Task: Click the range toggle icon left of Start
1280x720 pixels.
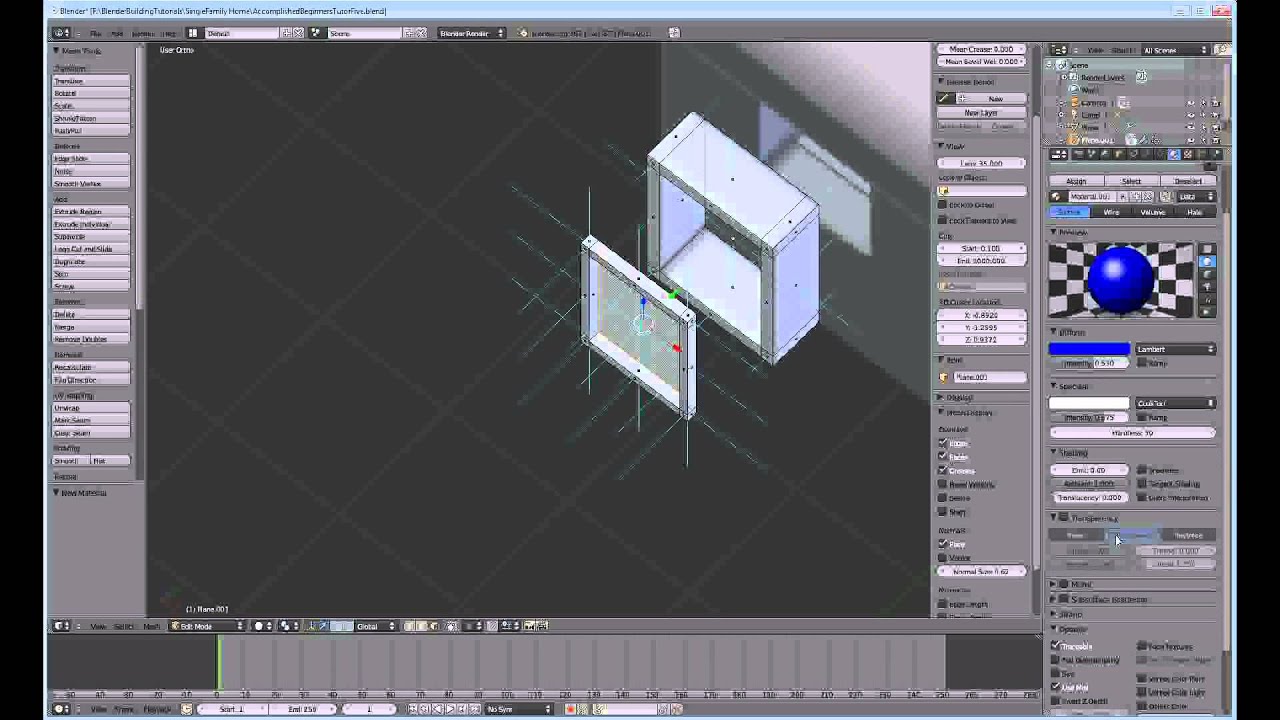Action: click(x=187, y=709)
